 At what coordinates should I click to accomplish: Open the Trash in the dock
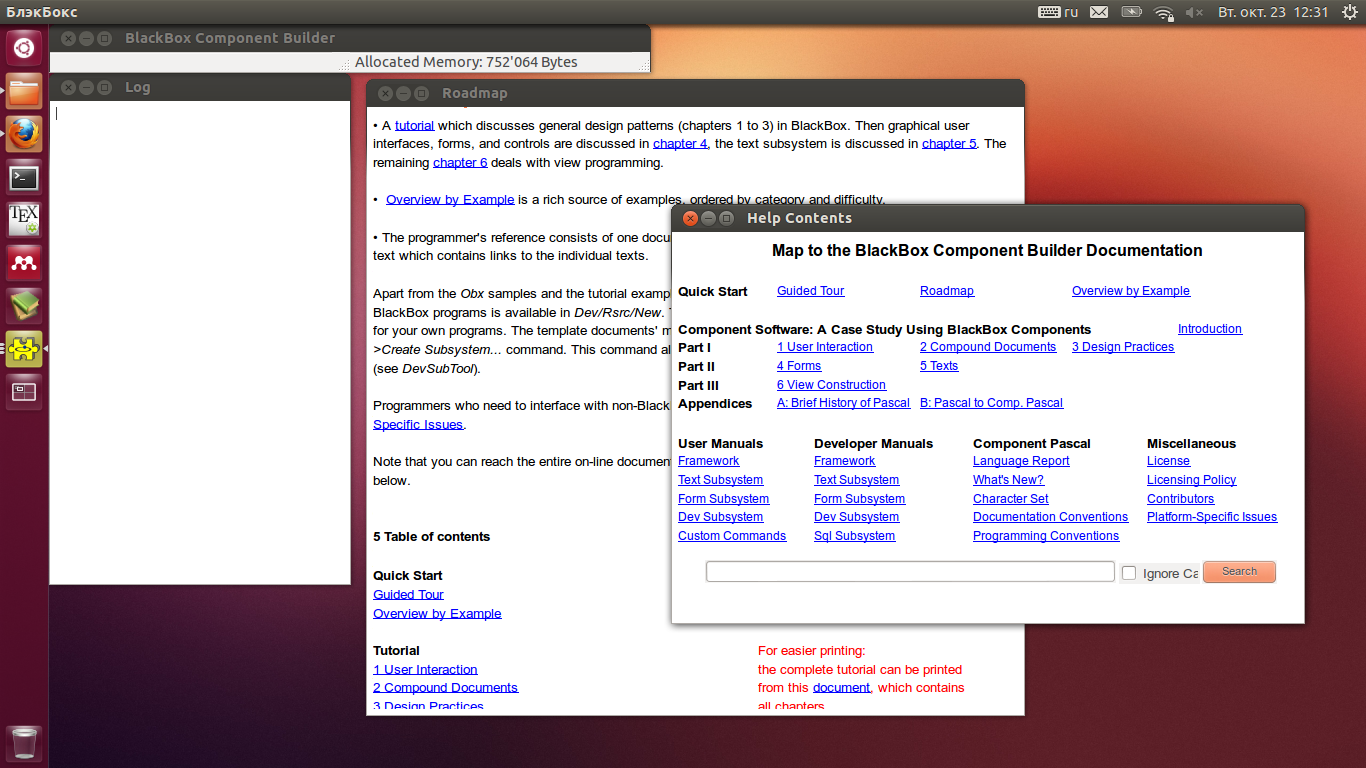click(x=24, y=743)
